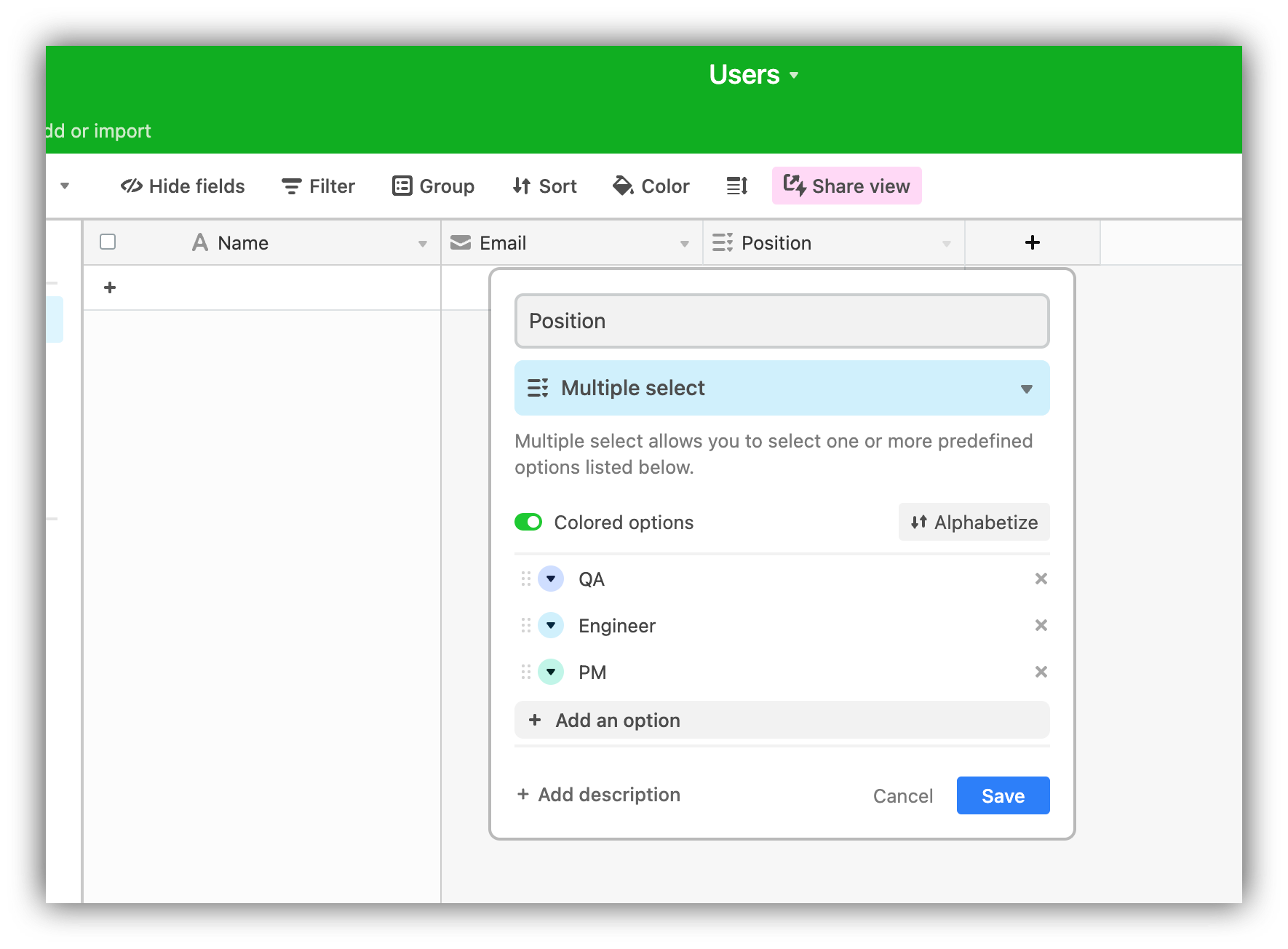Click the row height icon in toolbar
1288x949 pixels.
pos(736,186)
